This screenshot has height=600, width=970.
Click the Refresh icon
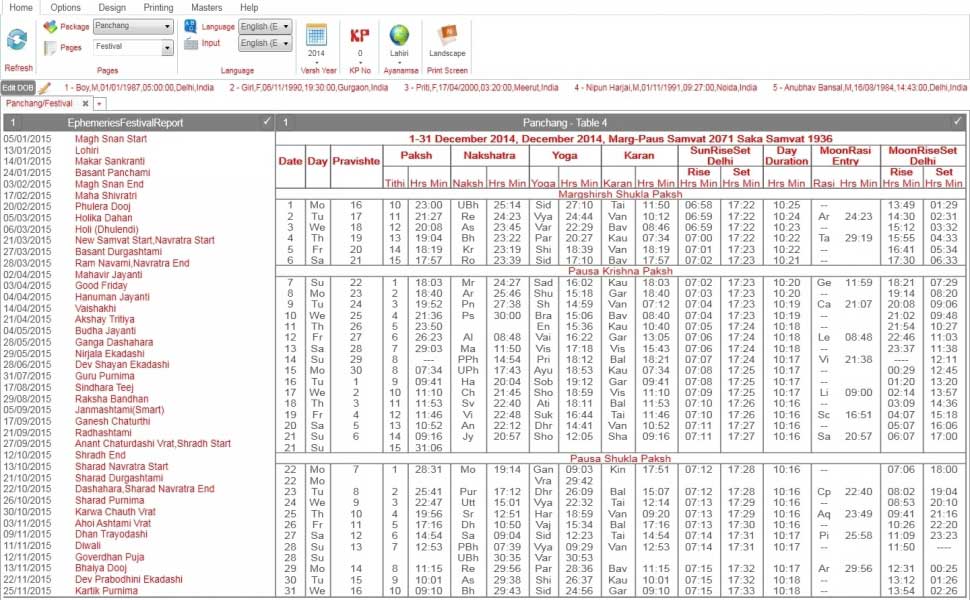pos(17,40)
